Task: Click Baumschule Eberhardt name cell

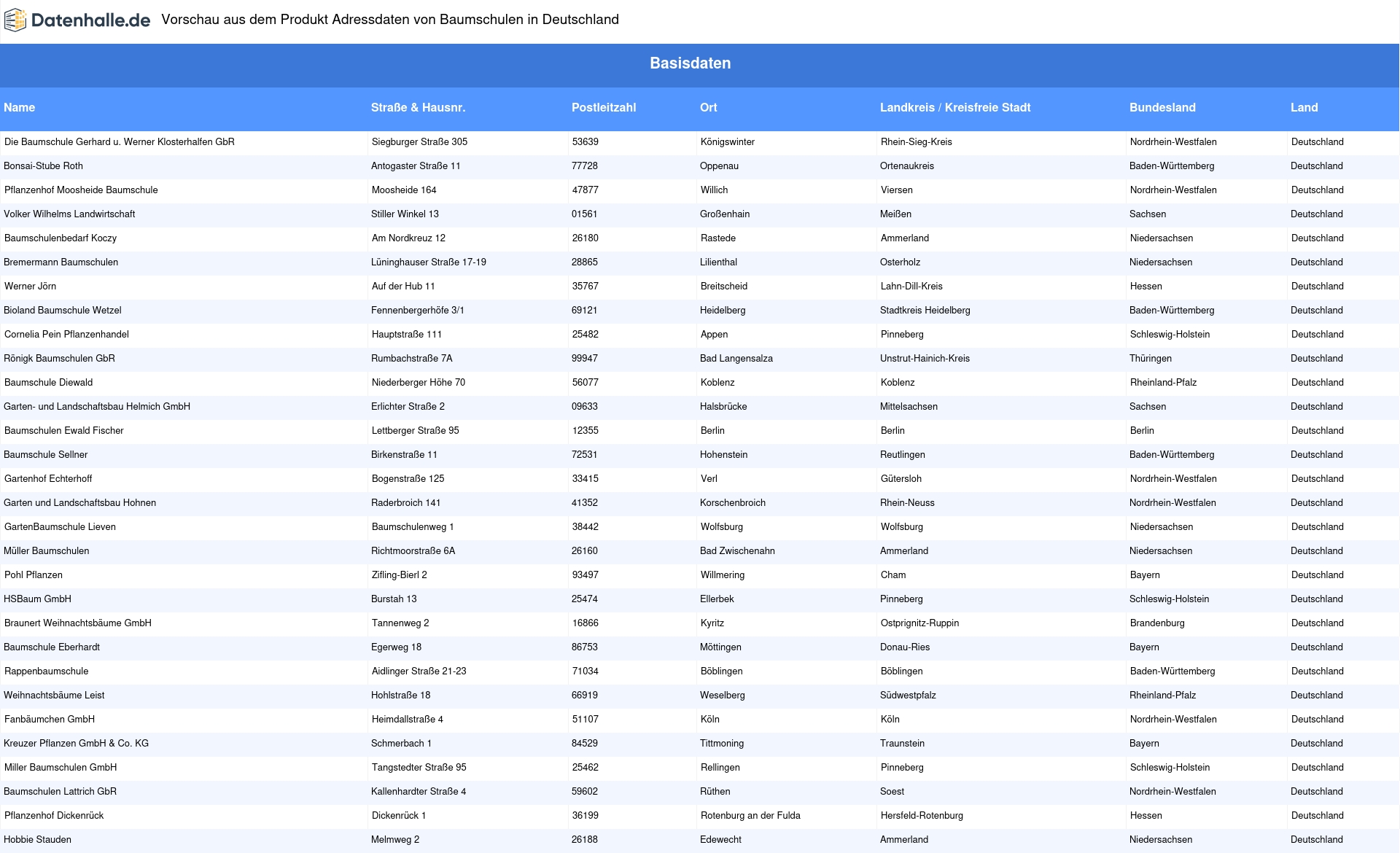Action: (x=52, y=647)
